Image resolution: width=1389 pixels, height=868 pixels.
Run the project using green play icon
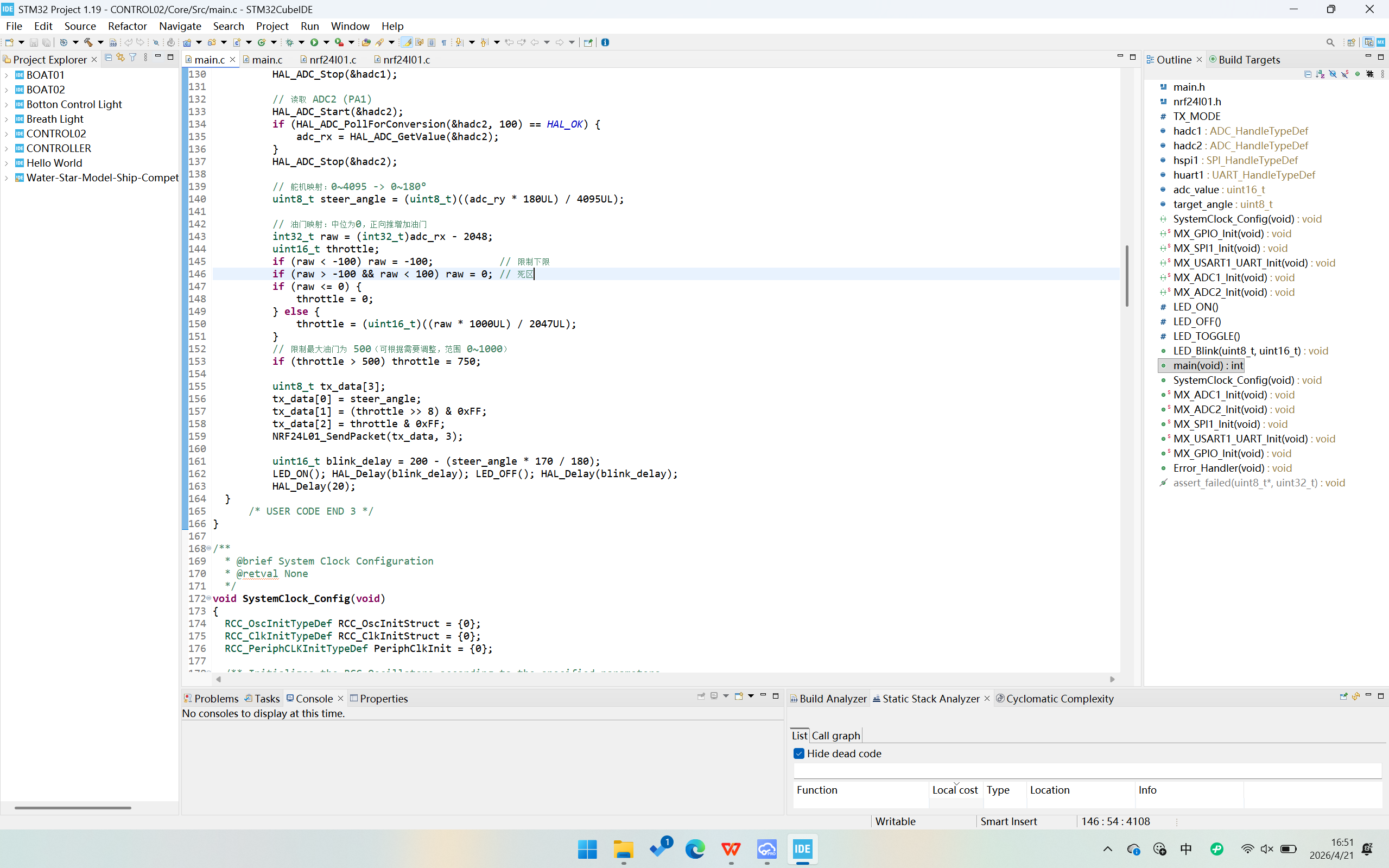[x=314, y=42]
